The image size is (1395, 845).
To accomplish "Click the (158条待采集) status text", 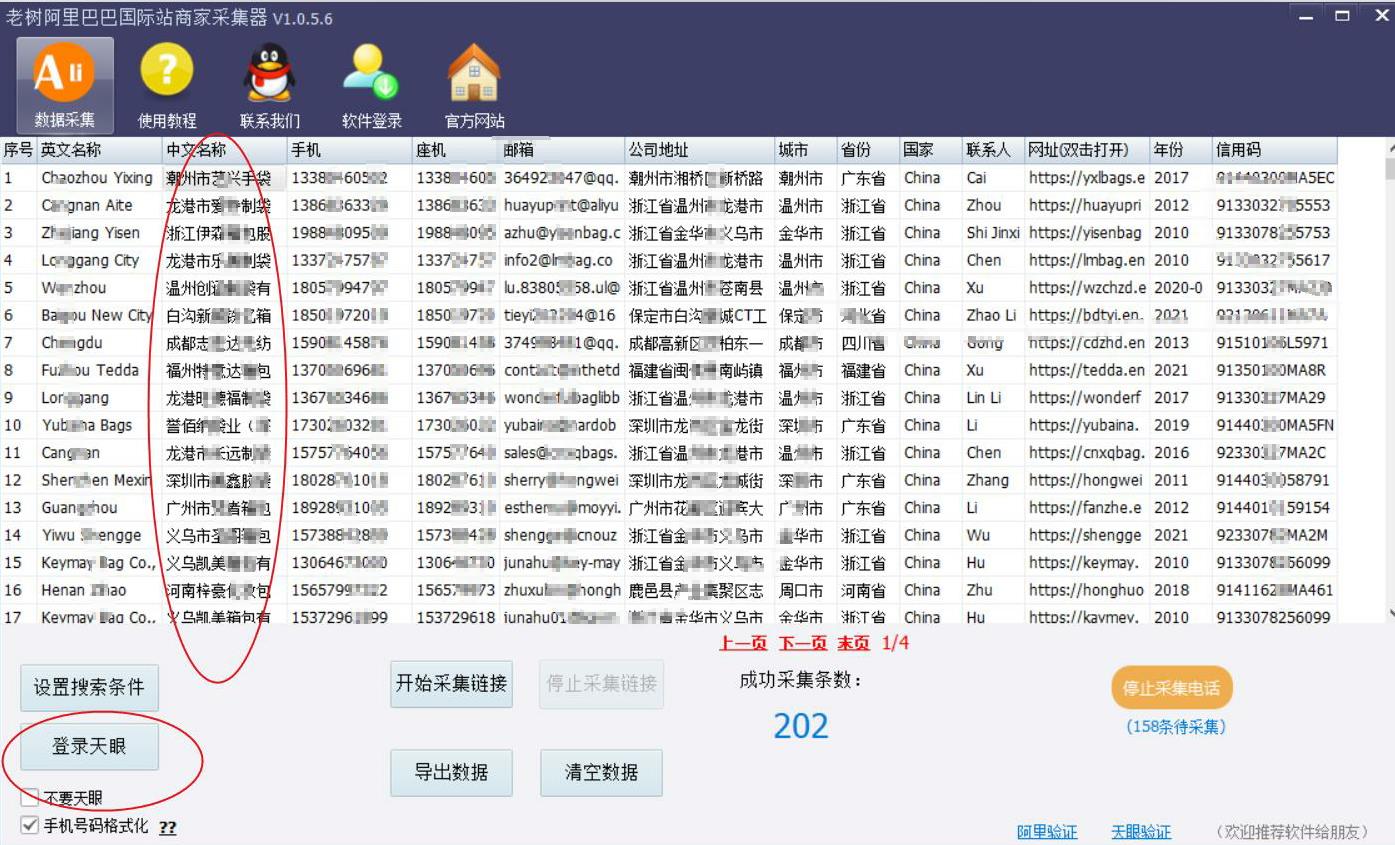I will coord(1175,727).
